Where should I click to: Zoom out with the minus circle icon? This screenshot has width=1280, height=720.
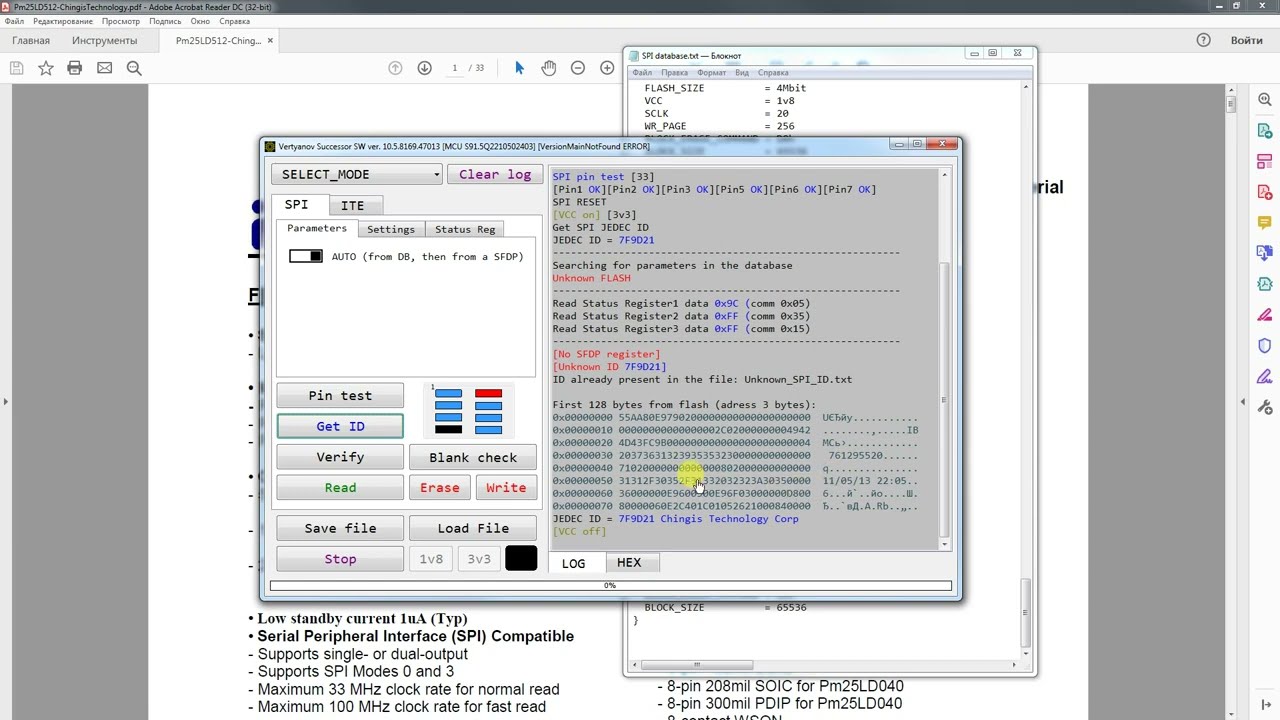578,68
